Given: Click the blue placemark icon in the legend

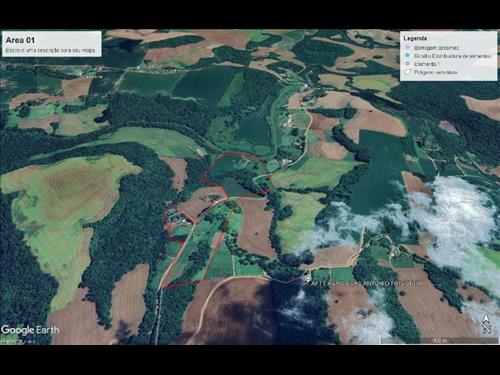Looking at the screenshot, I should (x=407, y=56).
